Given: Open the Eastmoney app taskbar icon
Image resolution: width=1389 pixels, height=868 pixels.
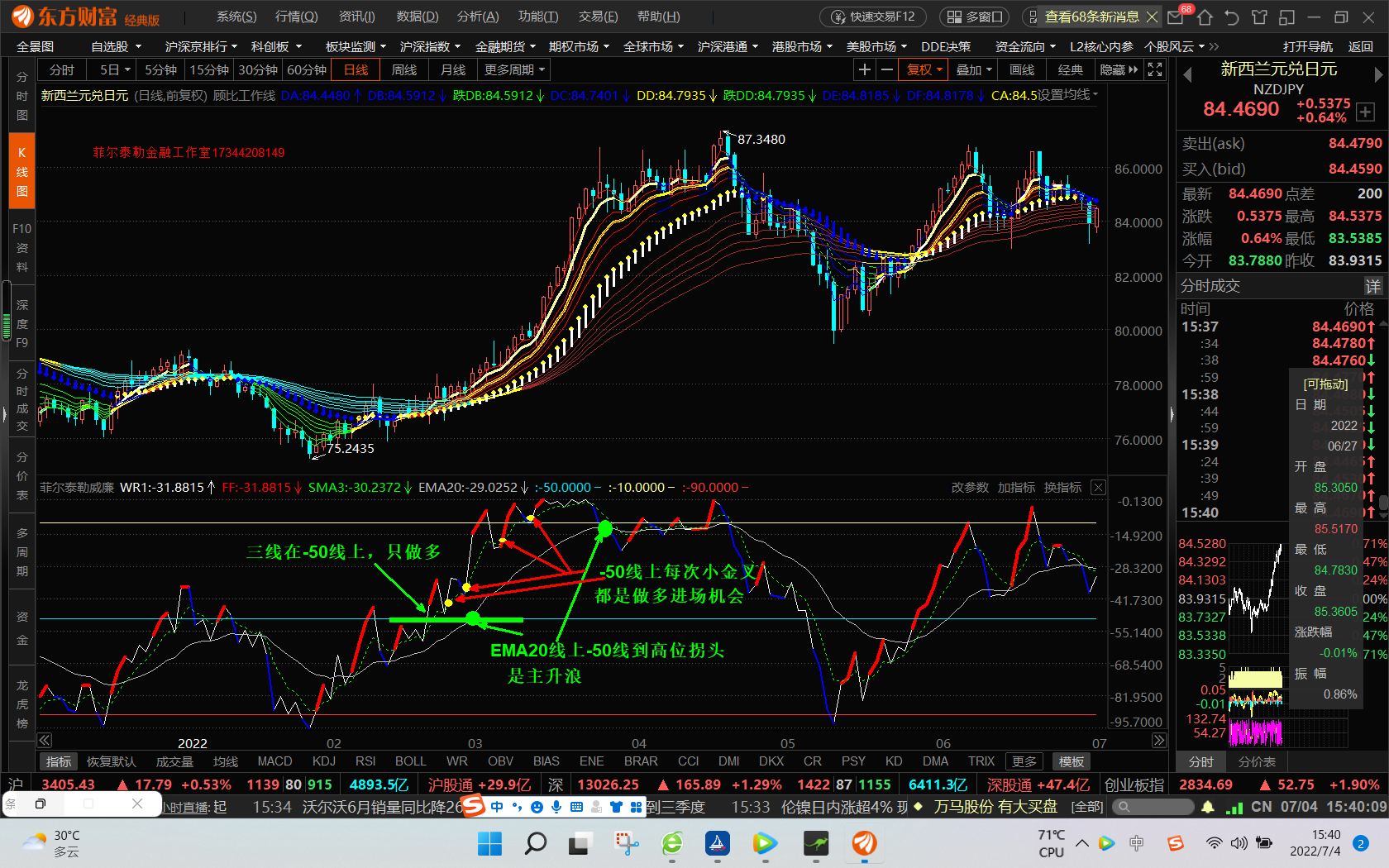Looking at the screenshot, I should pos(864,844).
